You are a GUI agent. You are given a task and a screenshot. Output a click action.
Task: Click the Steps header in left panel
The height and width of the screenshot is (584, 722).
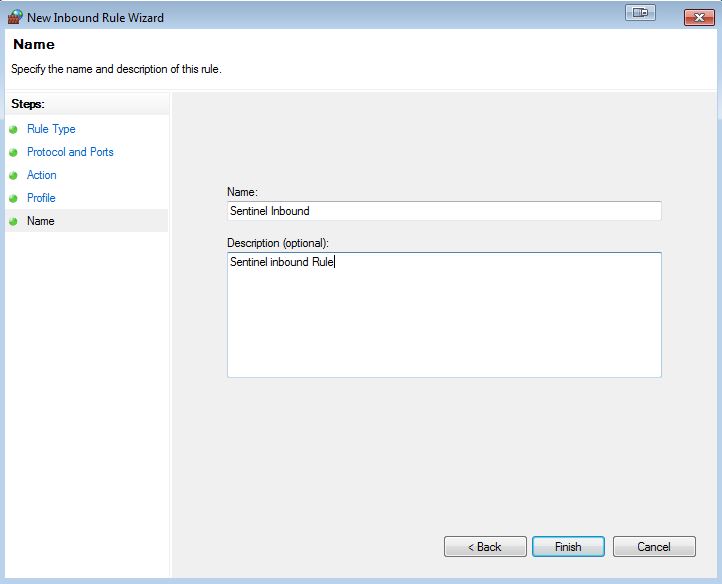(28, 104)
